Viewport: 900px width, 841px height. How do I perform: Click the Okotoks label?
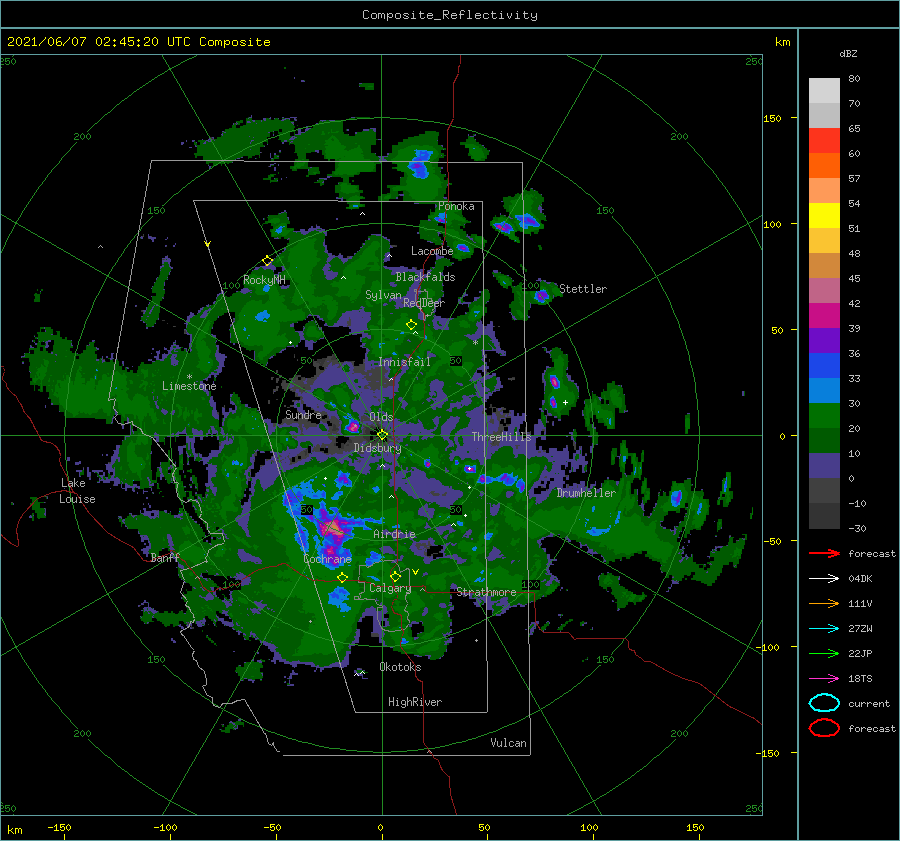tap(400, 667)
